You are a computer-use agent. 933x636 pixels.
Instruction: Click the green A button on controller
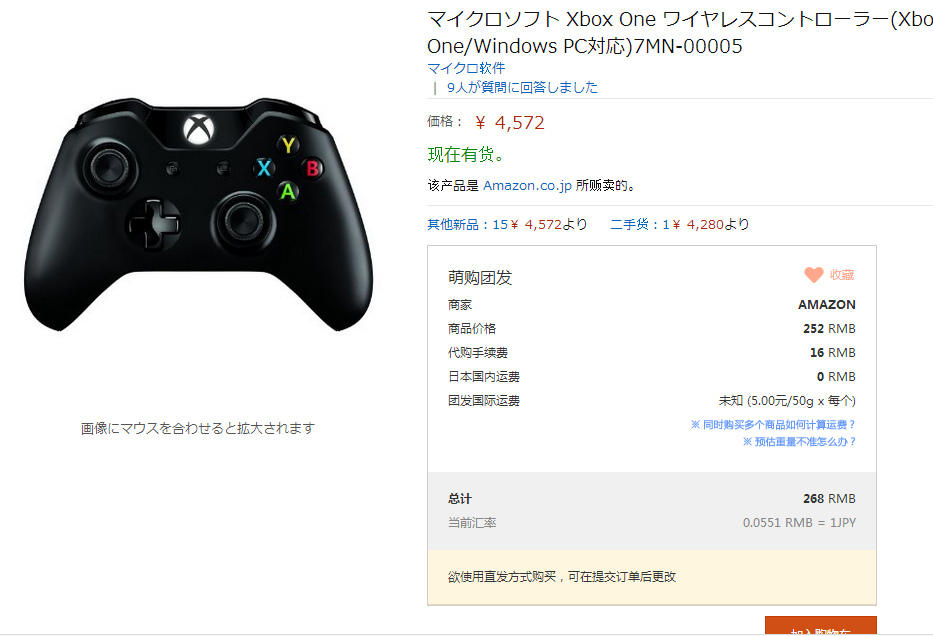(x=288, y=192)
